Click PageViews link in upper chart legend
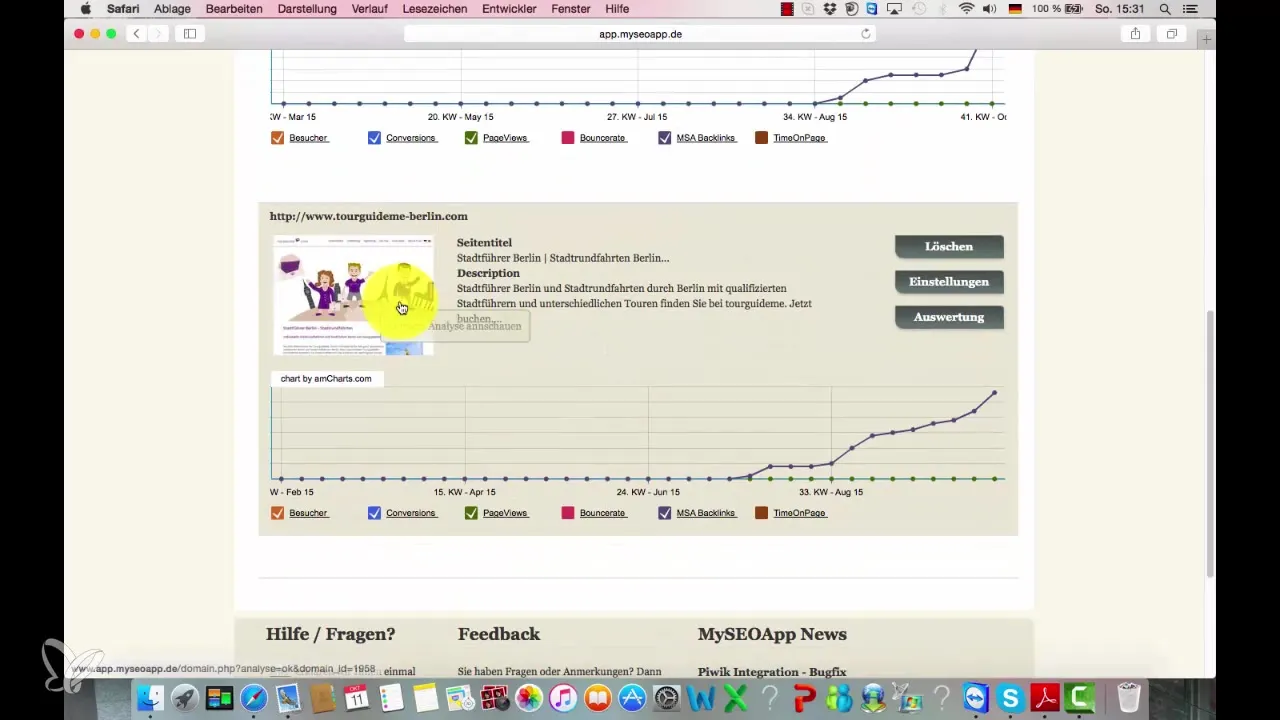Screen dimensions: 1280x720 click(x=505, y=138)
